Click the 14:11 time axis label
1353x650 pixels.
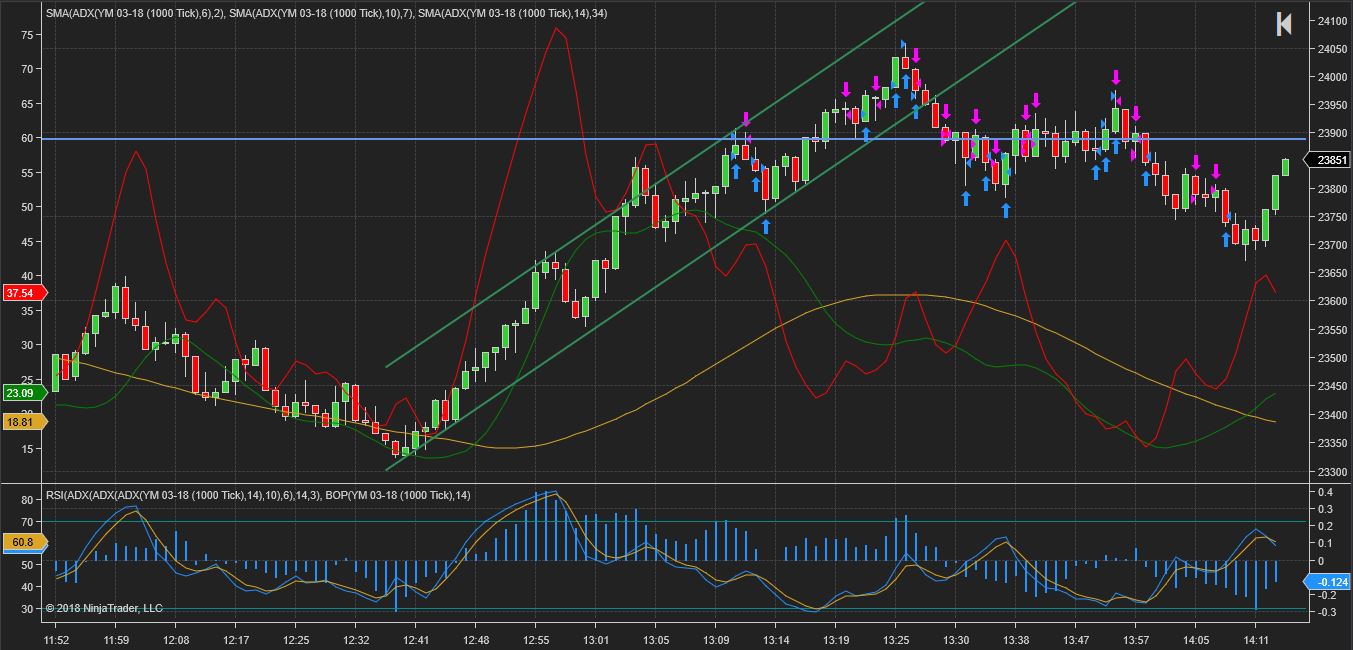click(1257, 639)
